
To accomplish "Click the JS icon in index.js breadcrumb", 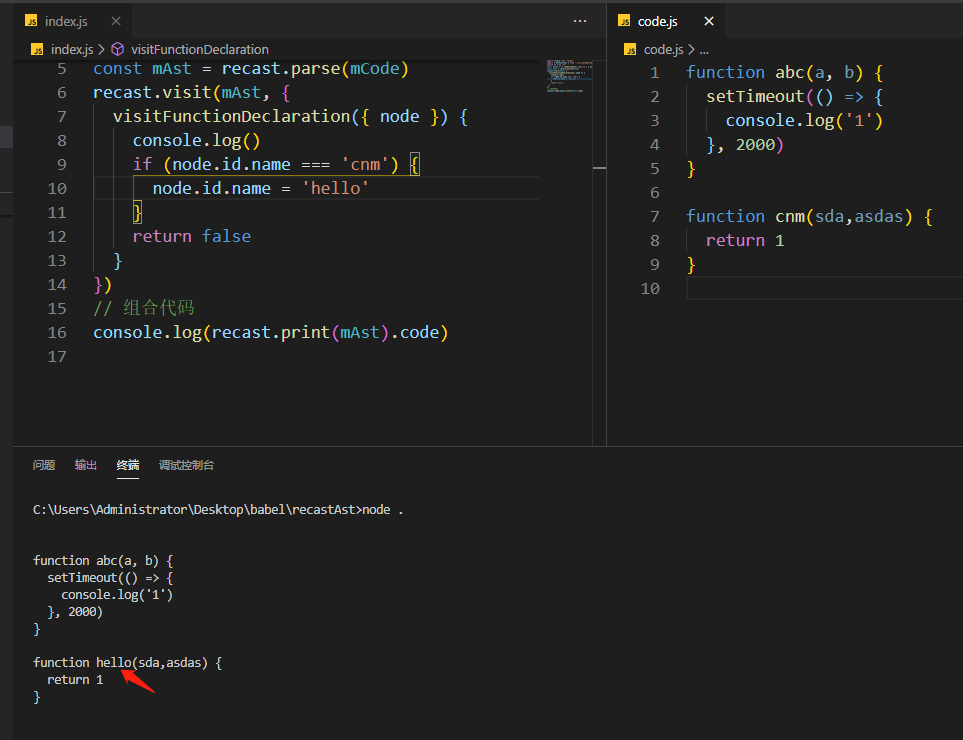I will pos(37,50).
